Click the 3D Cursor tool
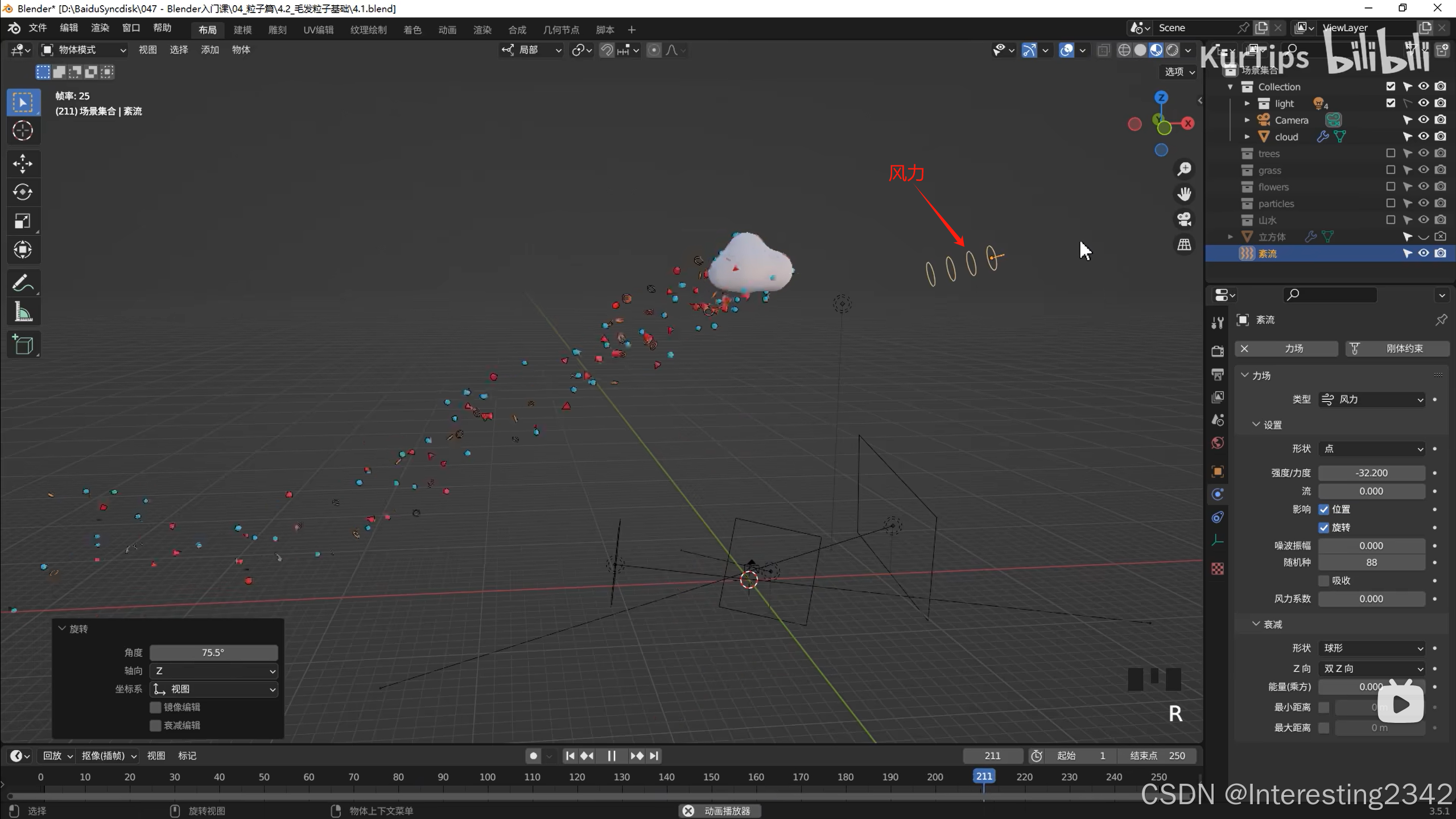1456x819 pixels. (23, 131)
